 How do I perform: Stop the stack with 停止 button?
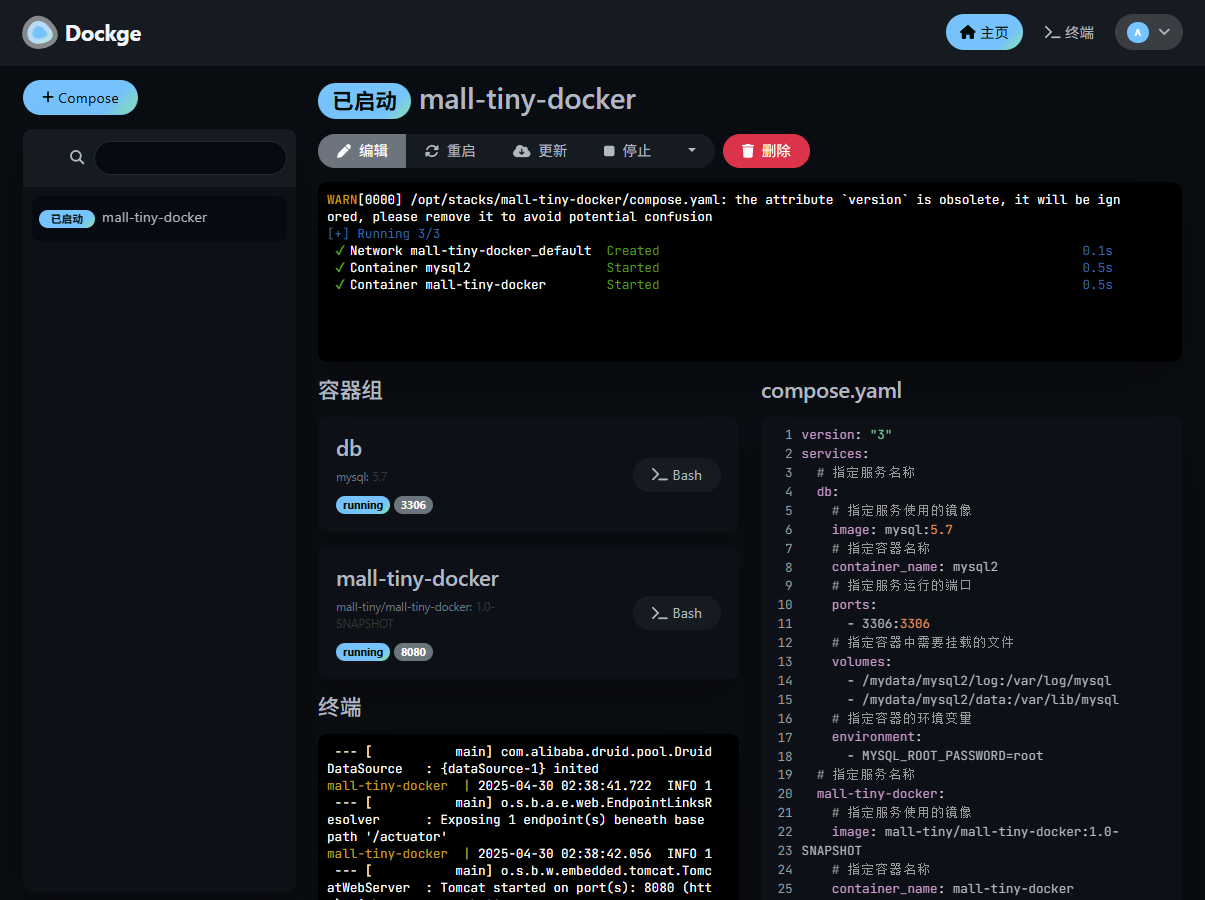click(627, 151)
